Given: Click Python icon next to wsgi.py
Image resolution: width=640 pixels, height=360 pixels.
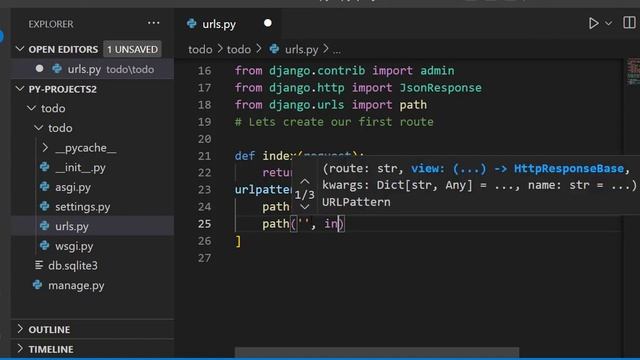Looking at the screenshot, I should tap(44, 245).
